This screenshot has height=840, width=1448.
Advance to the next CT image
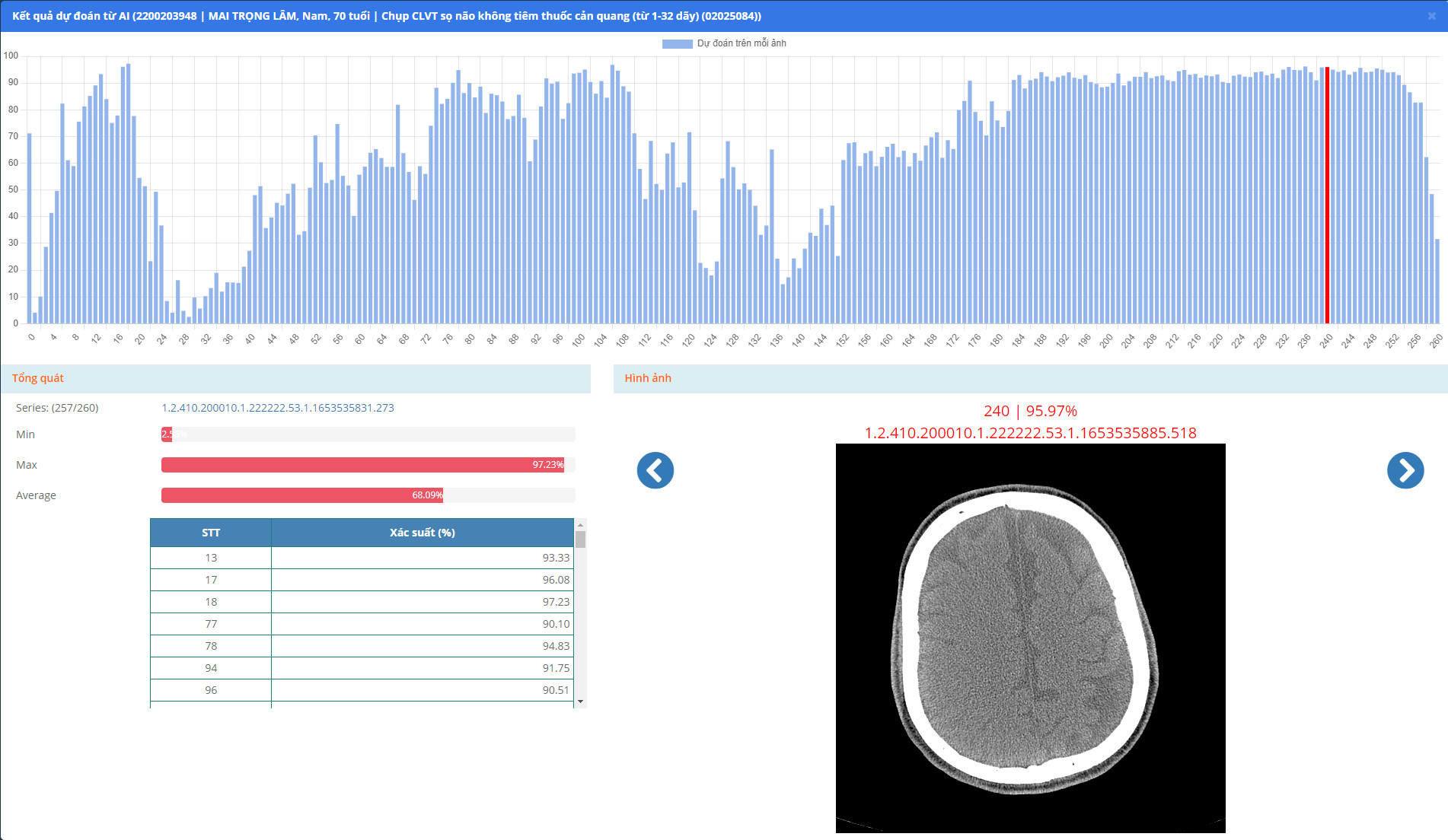coord(1405,470)
